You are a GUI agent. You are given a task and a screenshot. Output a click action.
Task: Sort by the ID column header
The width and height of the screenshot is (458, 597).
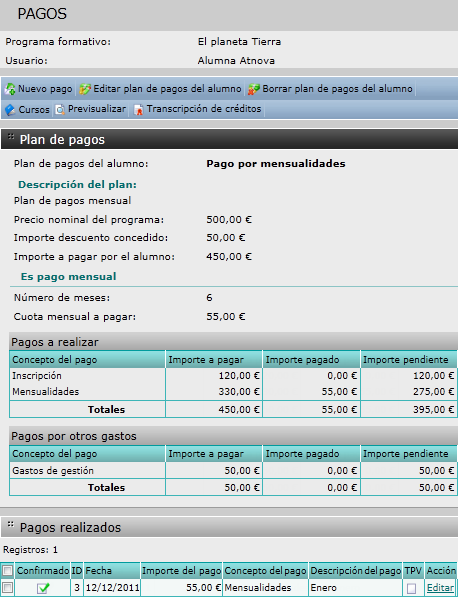coord(77,571)
